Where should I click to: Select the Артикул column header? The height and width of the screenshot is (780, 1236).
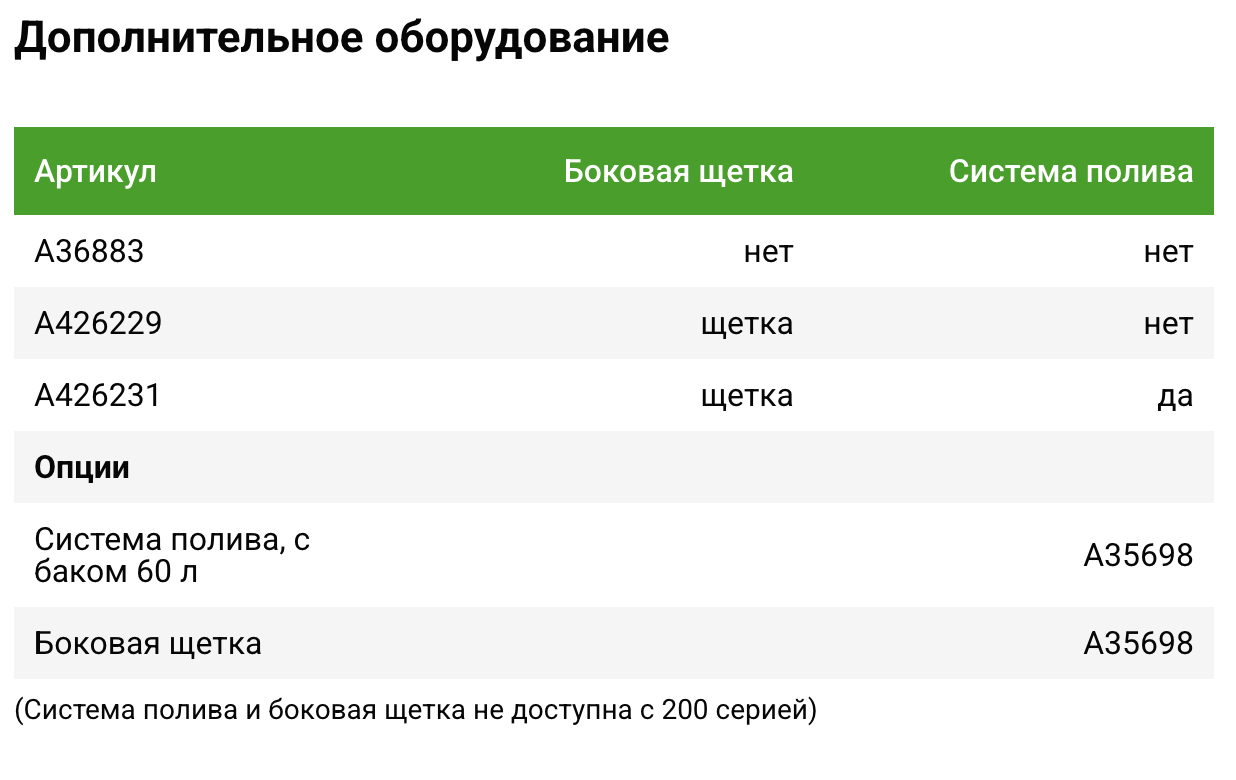95,171
